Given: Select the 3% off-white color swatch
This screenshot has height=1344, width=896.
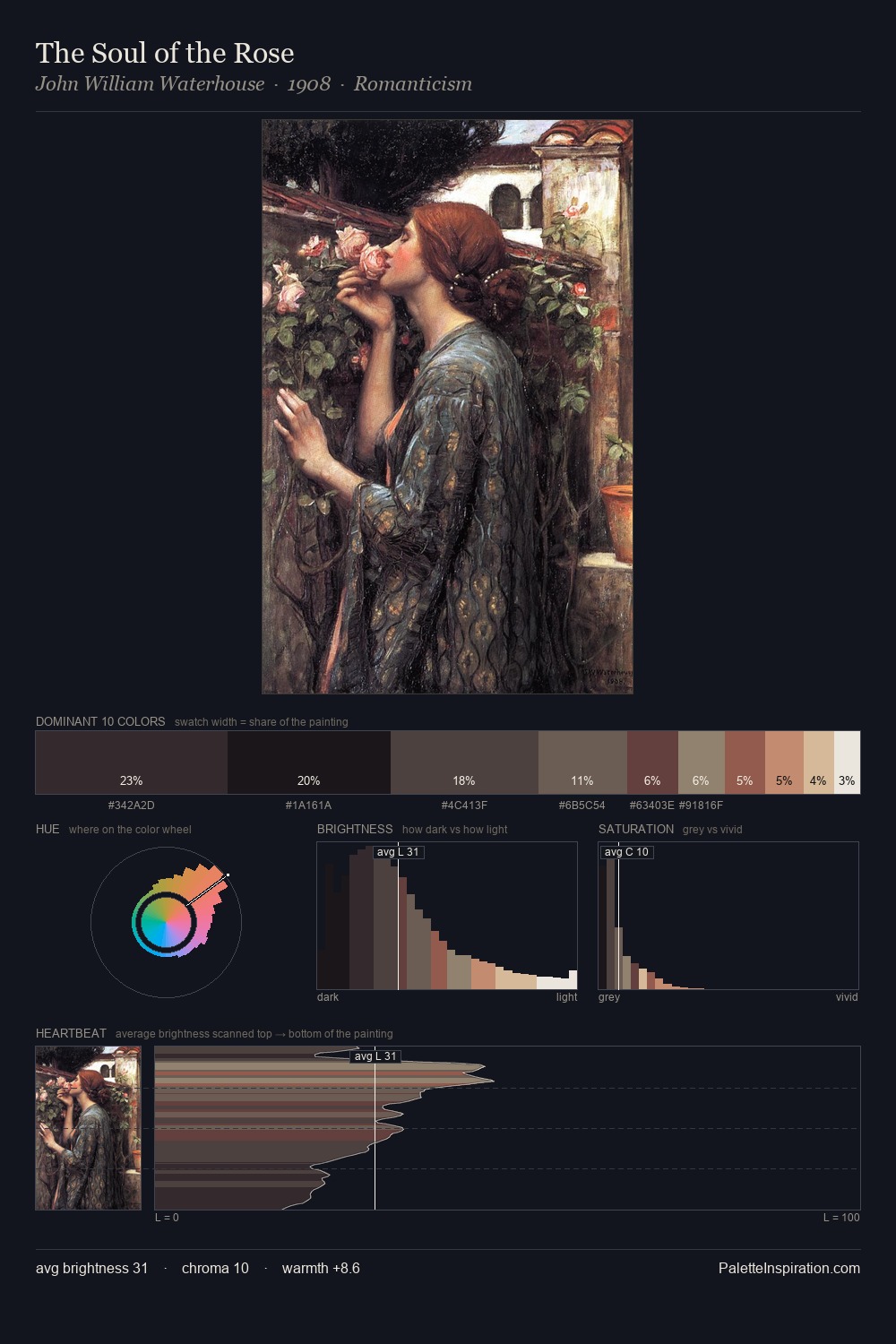Looking at the screenshot, I should coord(847,762).
